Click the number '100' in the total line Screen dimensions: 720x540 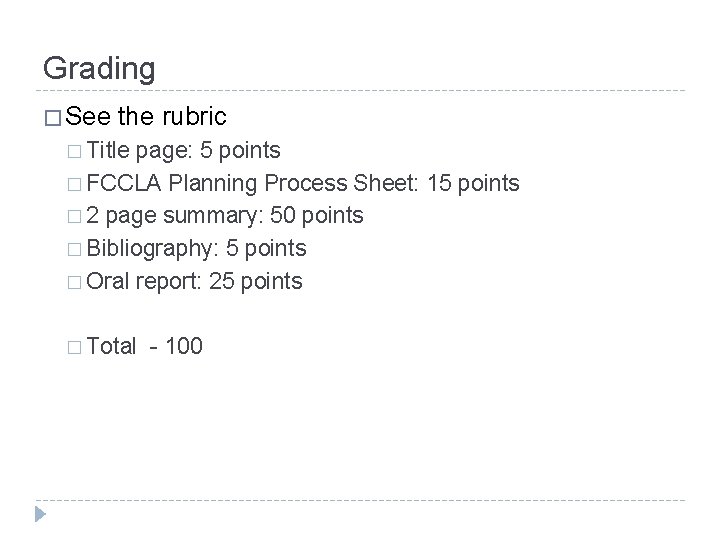(x=183, y=347)
